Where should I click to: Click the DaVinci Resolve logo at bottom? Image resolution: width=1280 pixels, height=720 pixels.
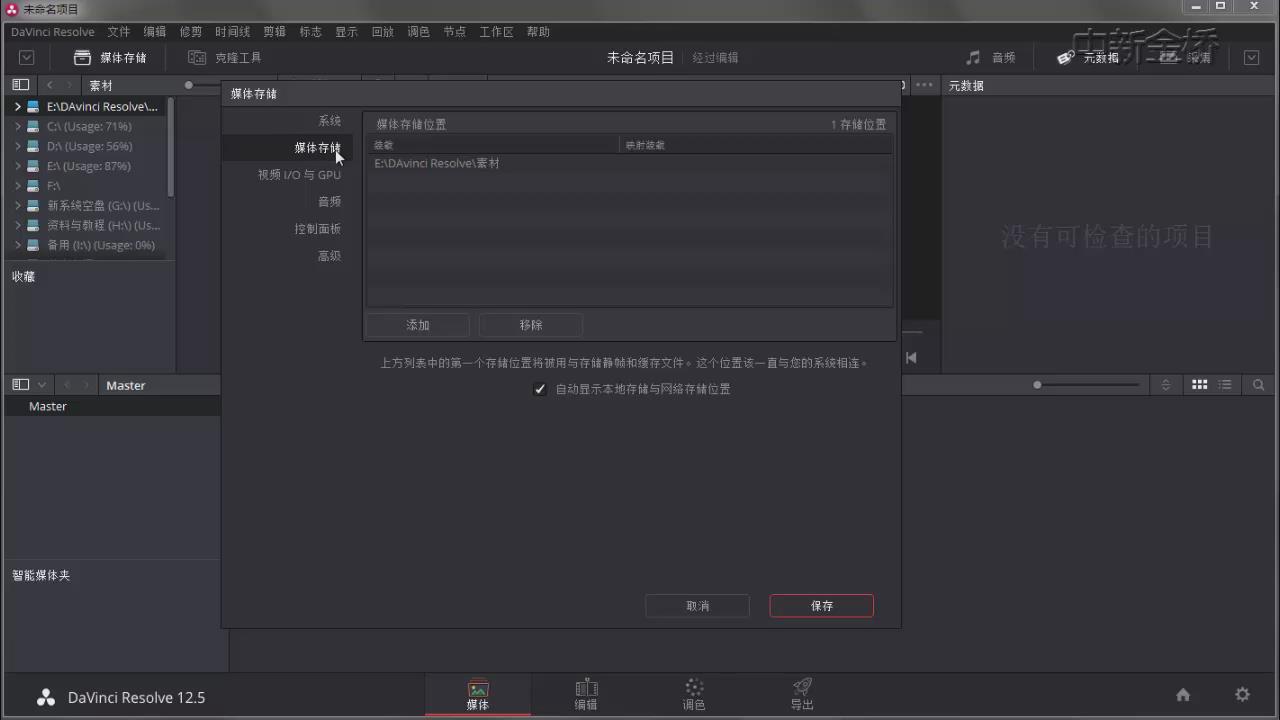click(46, 697)
